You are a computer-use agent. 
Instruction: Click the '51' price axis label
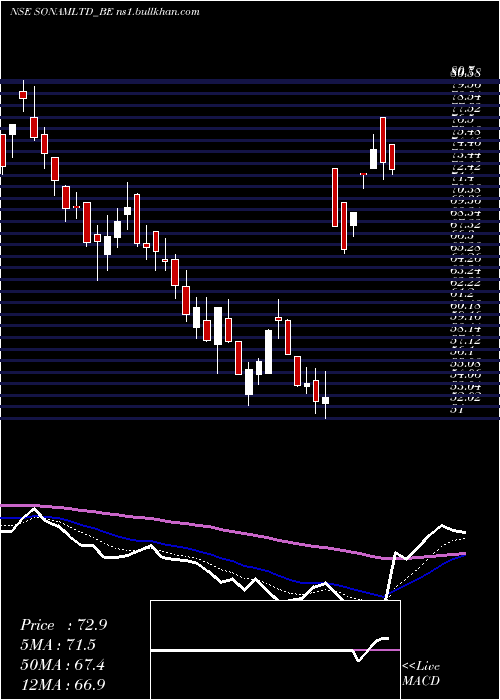pyautogui.click(x=456, y=409)
